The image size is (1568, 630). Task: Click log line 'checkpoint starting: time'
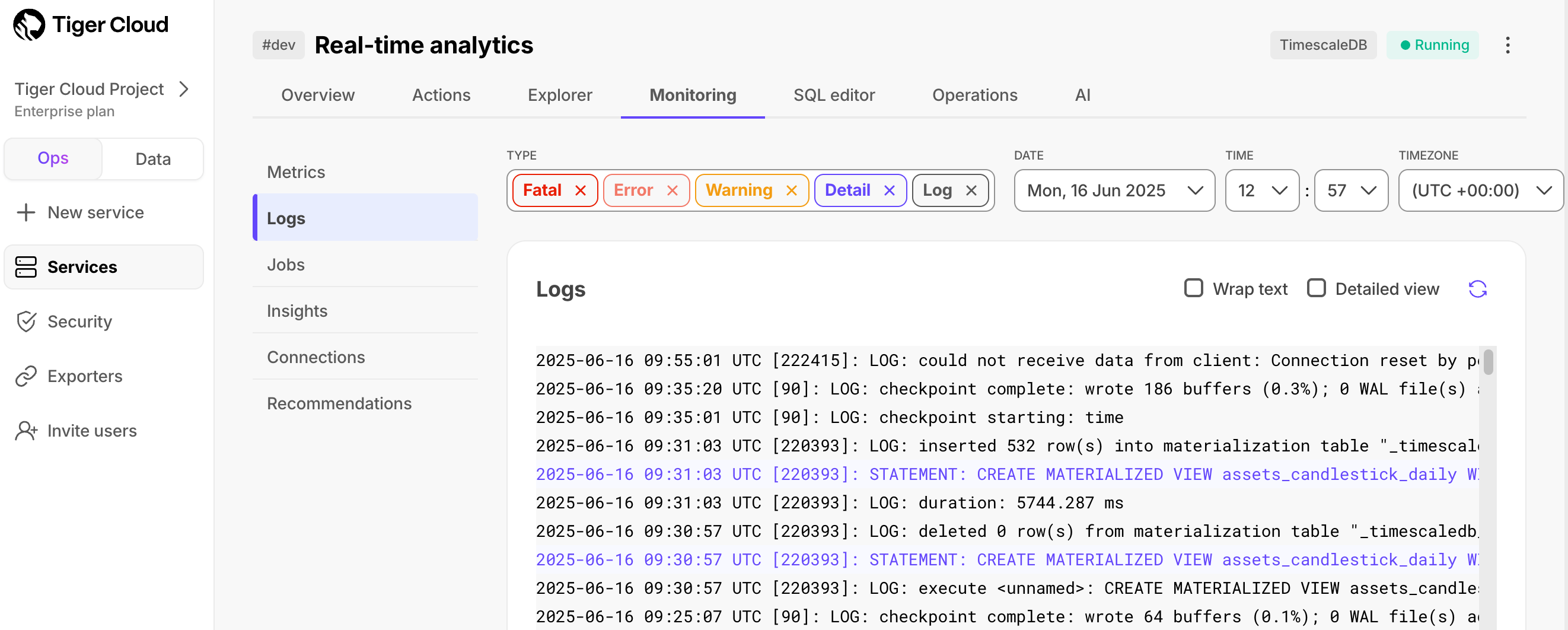click(829, 418)
